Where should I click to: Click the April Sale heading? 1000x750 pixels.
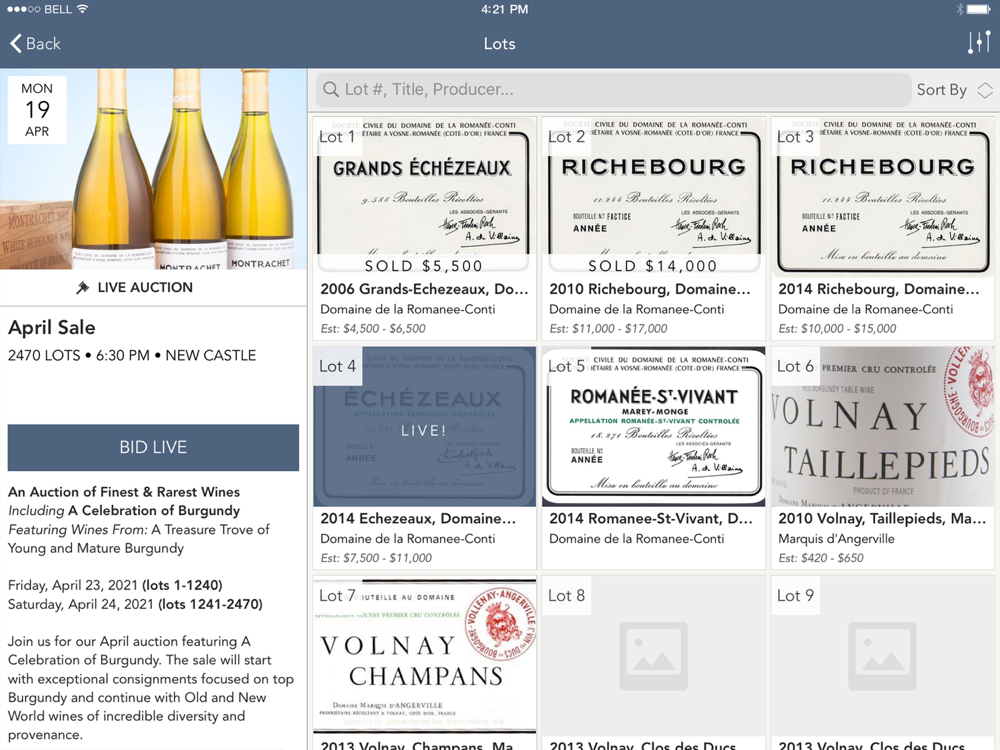point(52,327)
